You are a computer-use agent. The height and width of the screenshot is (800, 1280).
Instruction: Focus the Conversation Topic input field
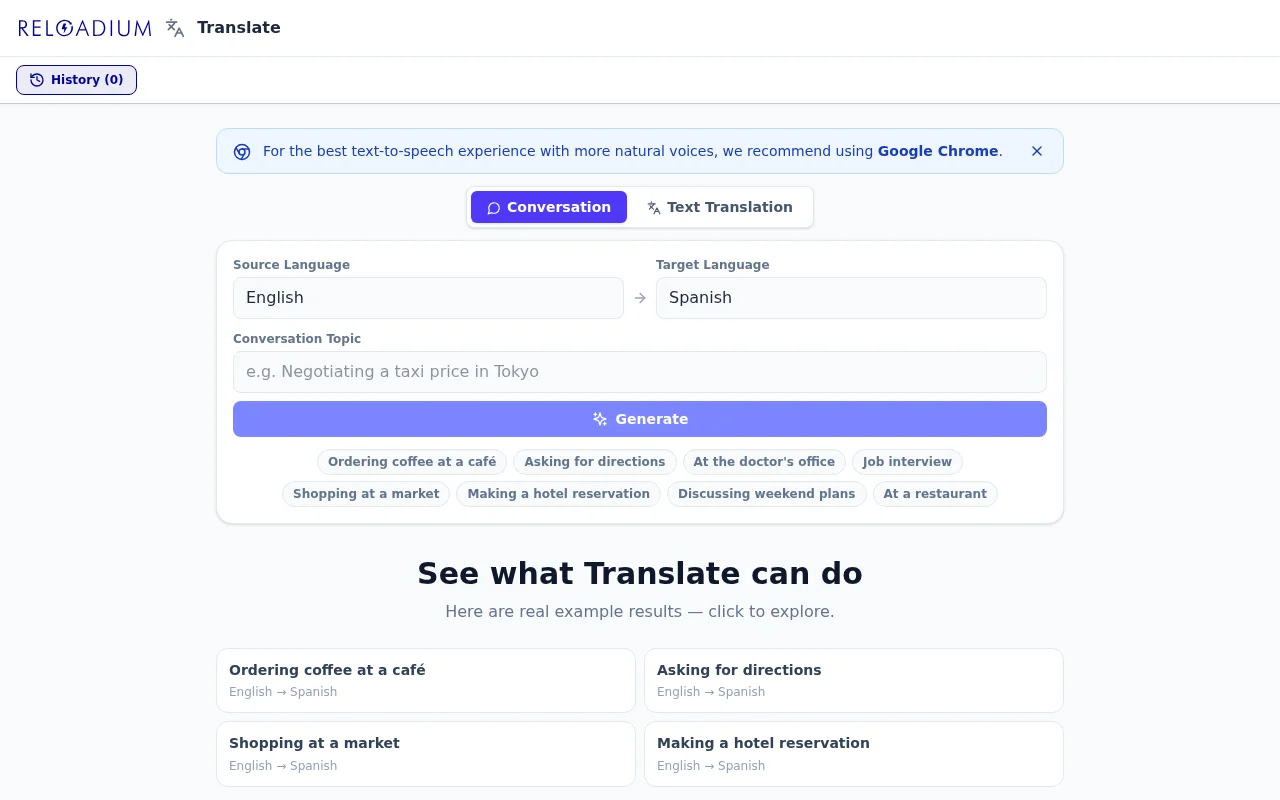coord(640,372)
